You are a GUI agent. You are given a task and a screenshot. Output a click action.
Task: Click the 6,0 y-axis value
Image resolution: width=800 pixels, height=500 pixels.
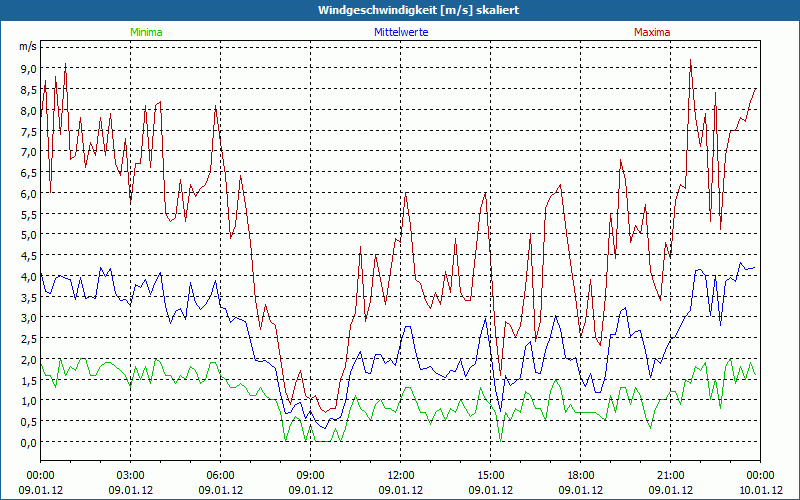tap(29, 193)
